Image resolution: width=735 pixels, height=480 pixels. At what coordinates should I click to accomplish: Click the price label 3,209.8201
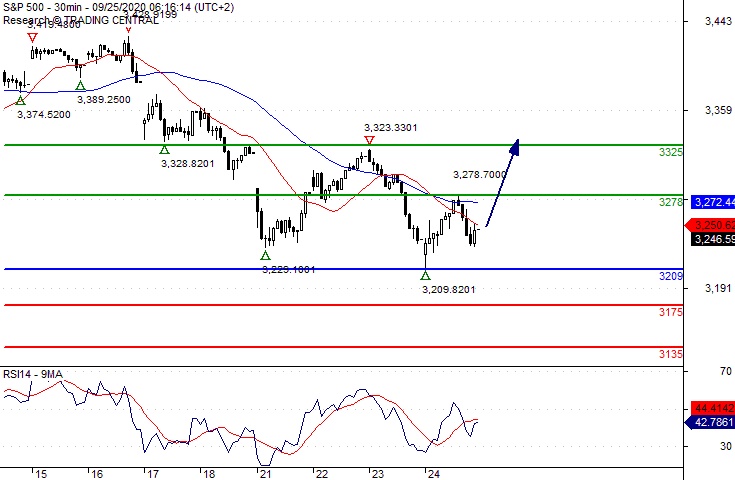(x=449, y=290)
